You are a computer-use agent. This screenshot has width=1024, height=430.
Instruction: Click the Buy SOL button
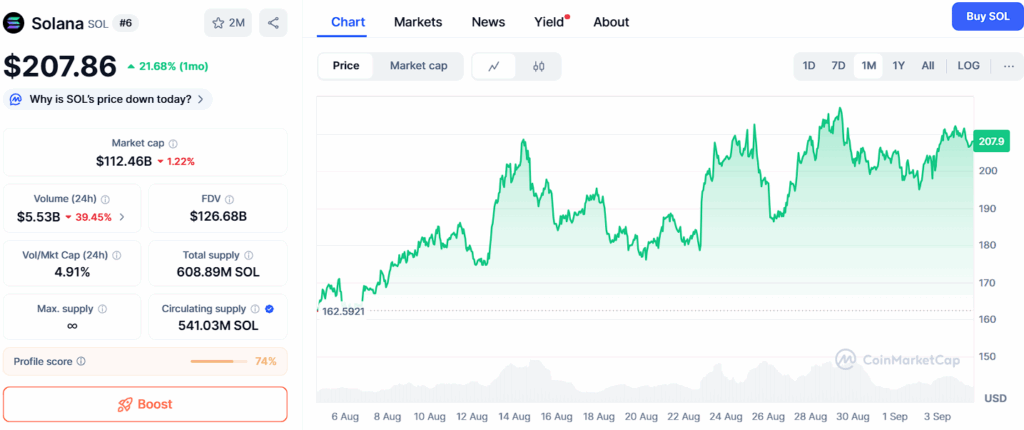click(x=988, y=16)
